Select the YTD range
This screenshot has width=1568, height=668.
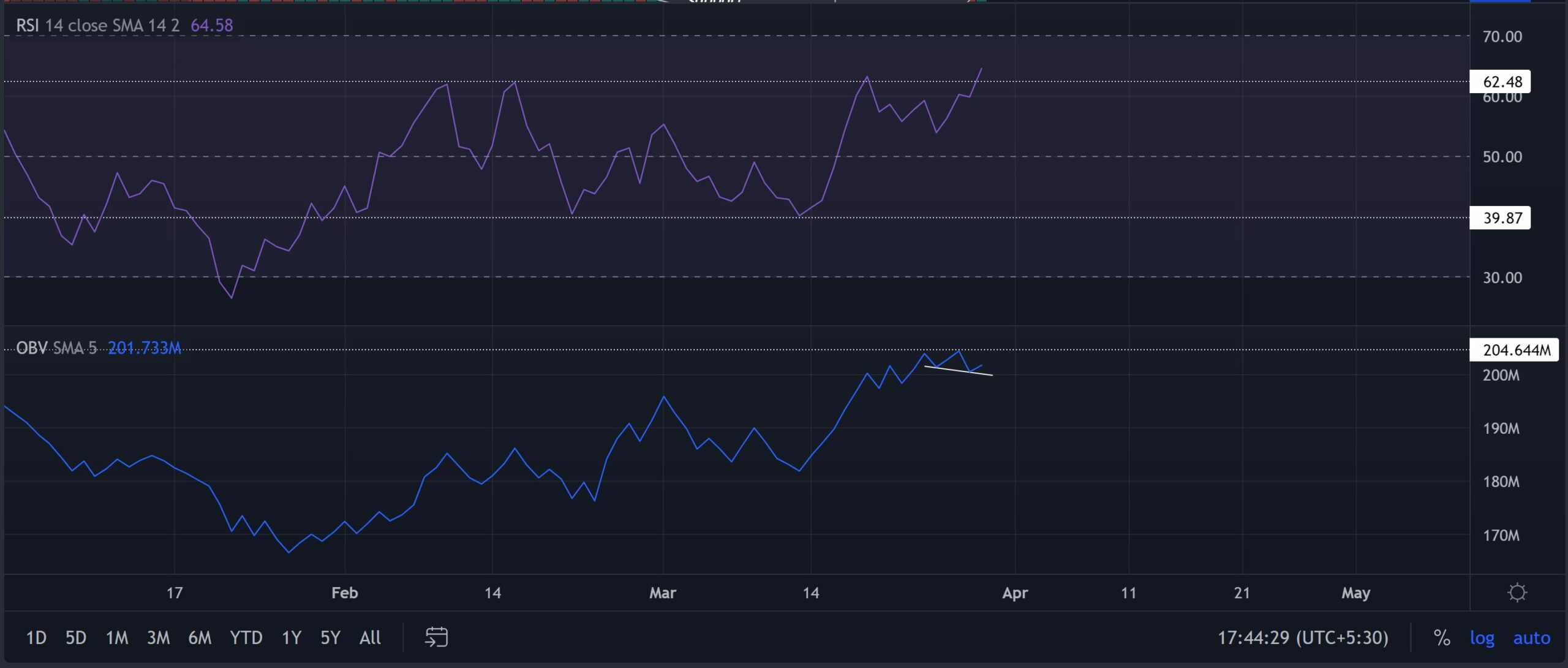click(x=245, y=637)
